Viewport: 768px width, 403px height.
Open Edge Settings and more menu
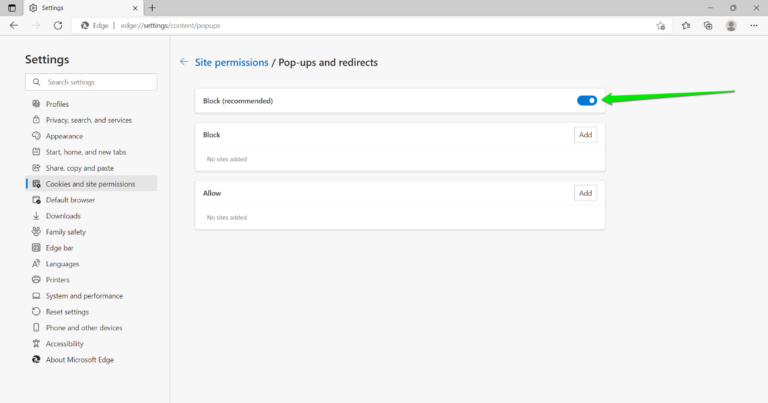coord(753,25)
